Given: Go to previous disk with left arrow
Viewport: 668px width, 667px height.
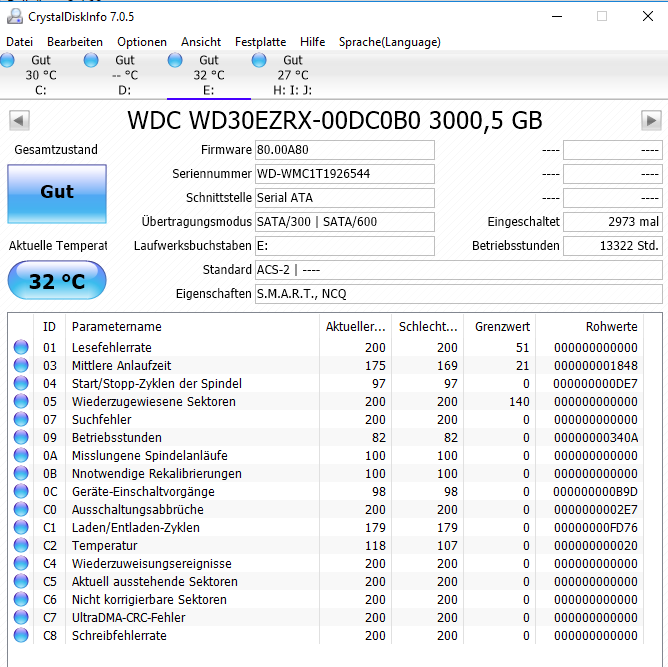Looking at the screenshot, I should point(19,121).
